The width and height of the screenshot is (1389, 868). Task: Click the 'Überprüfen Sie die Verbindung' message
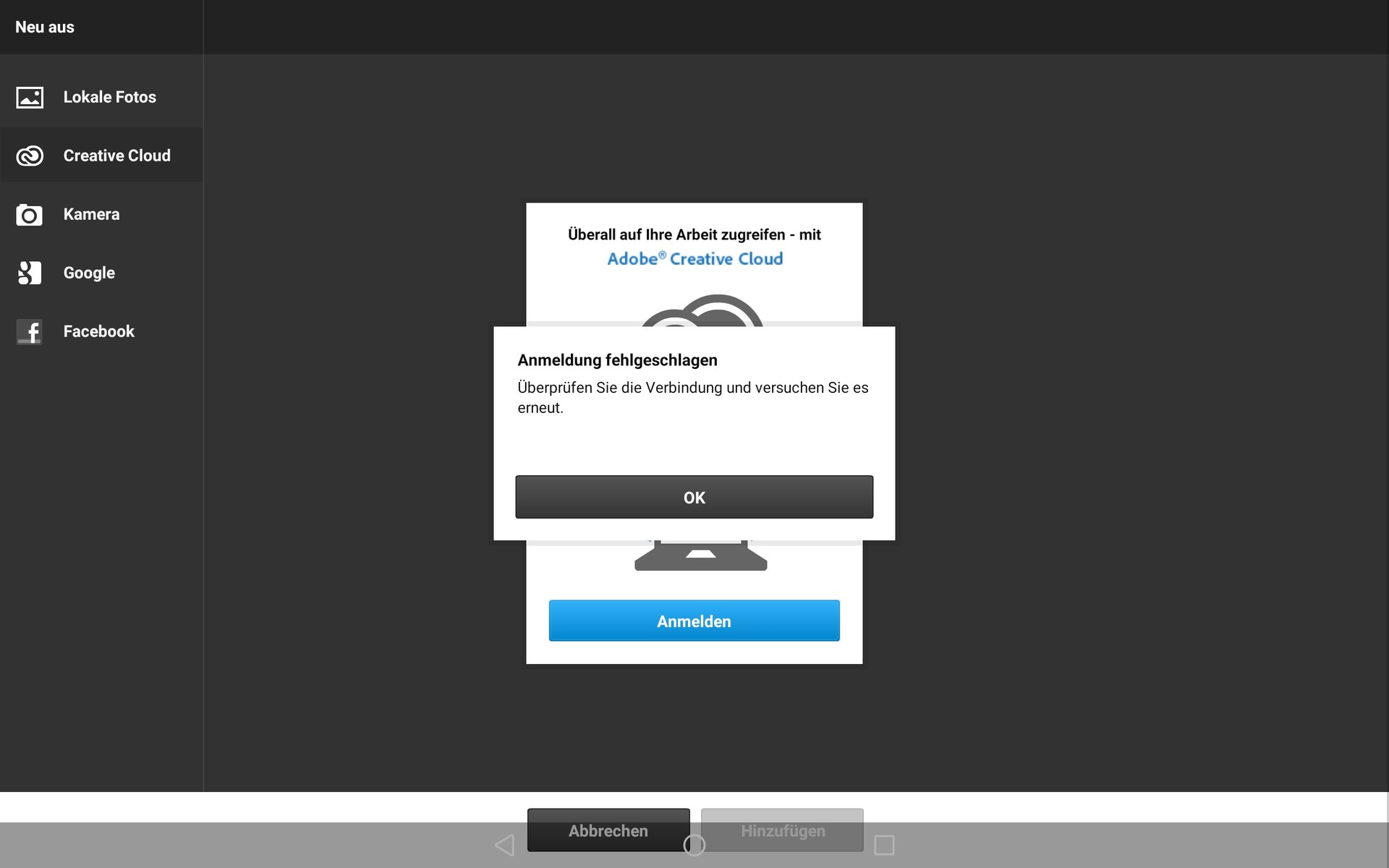(x=692, y=398)
